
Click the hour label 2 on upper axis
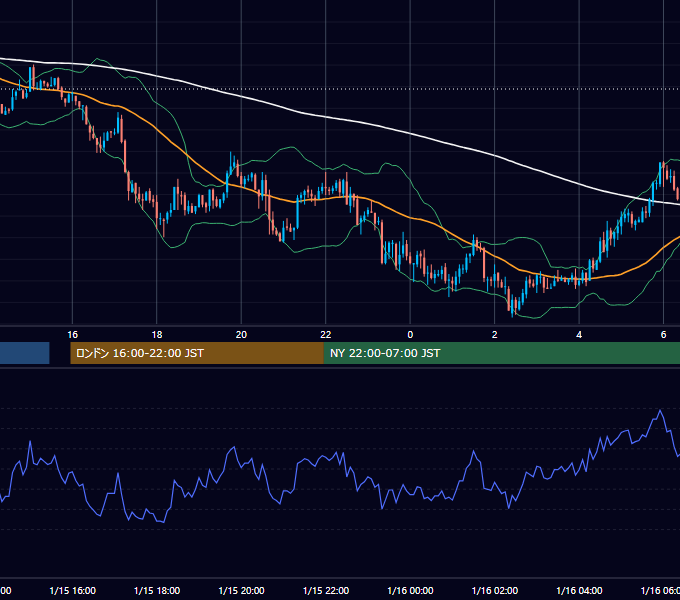coord(494,335)
